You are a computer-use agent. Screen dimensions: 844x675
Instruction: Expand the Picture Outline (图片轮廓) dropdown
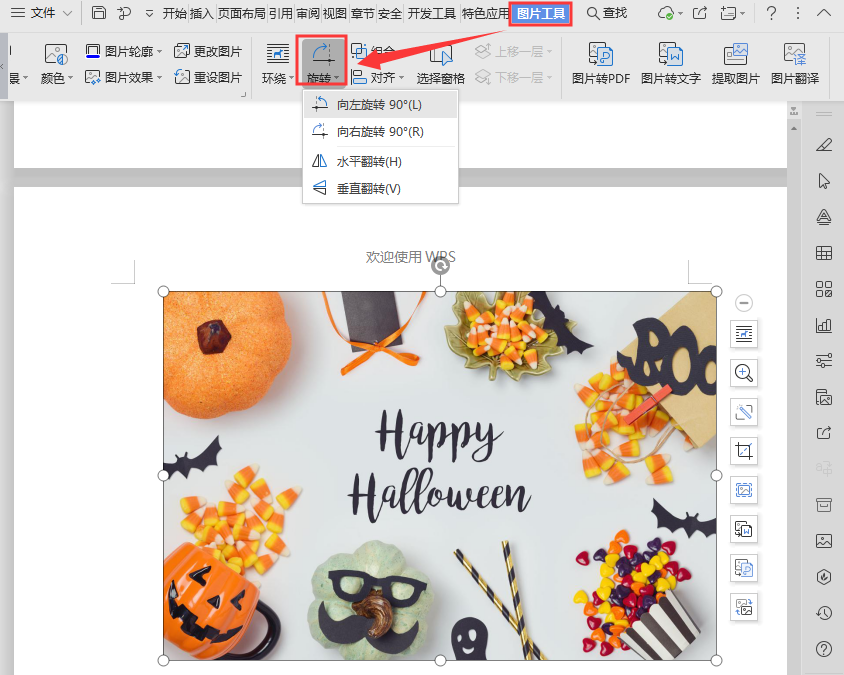(159, 51)
